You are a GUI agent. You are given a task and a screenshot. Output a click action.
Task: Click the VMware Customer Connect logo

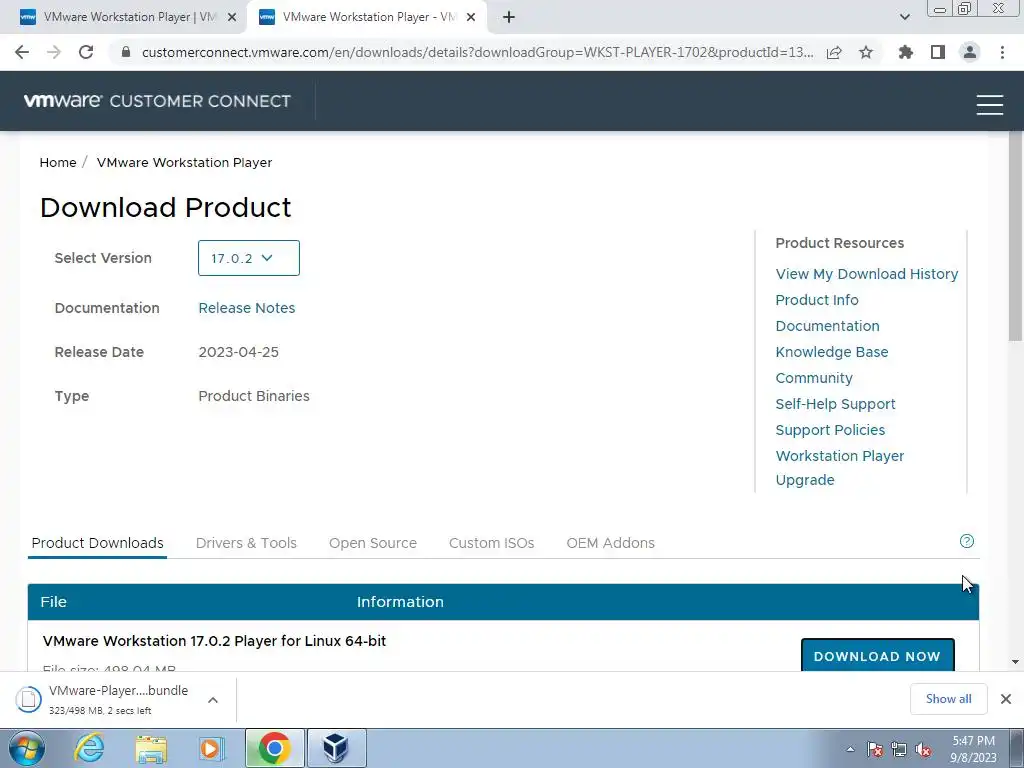pos(157,101)
